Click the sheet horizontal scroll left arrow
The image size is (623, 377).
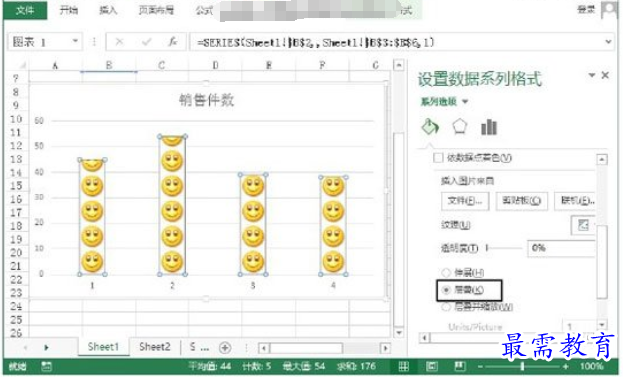tap(264, 348)
